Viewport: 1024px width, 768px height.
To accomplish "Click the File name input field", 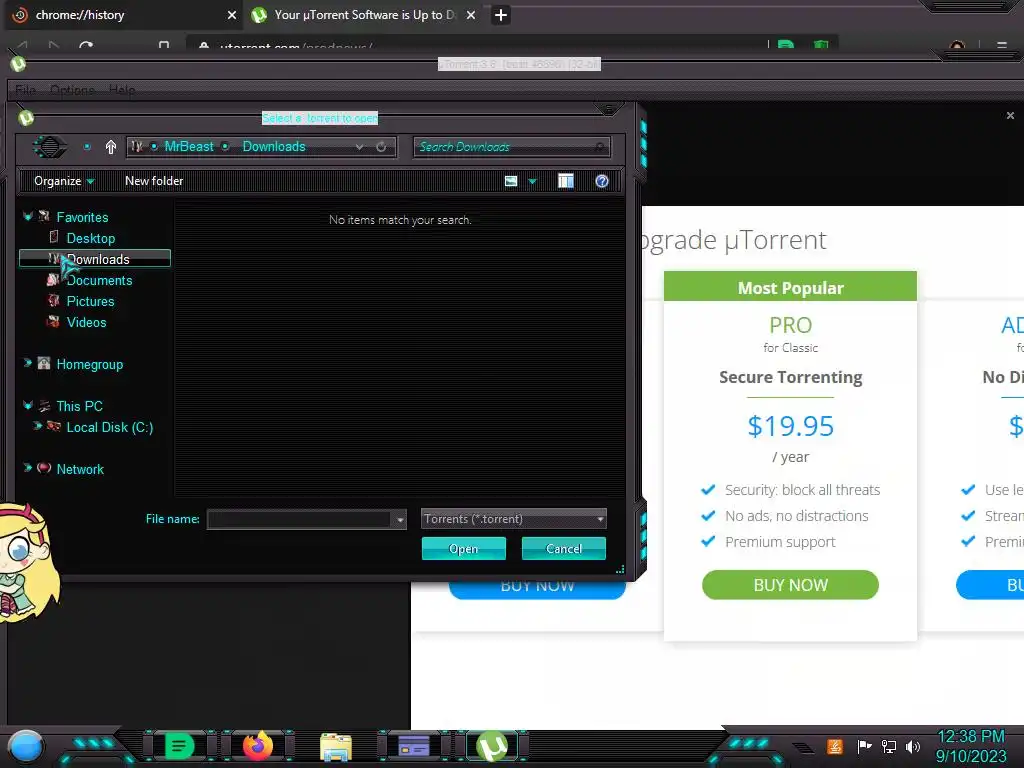I will pos(300,519).
